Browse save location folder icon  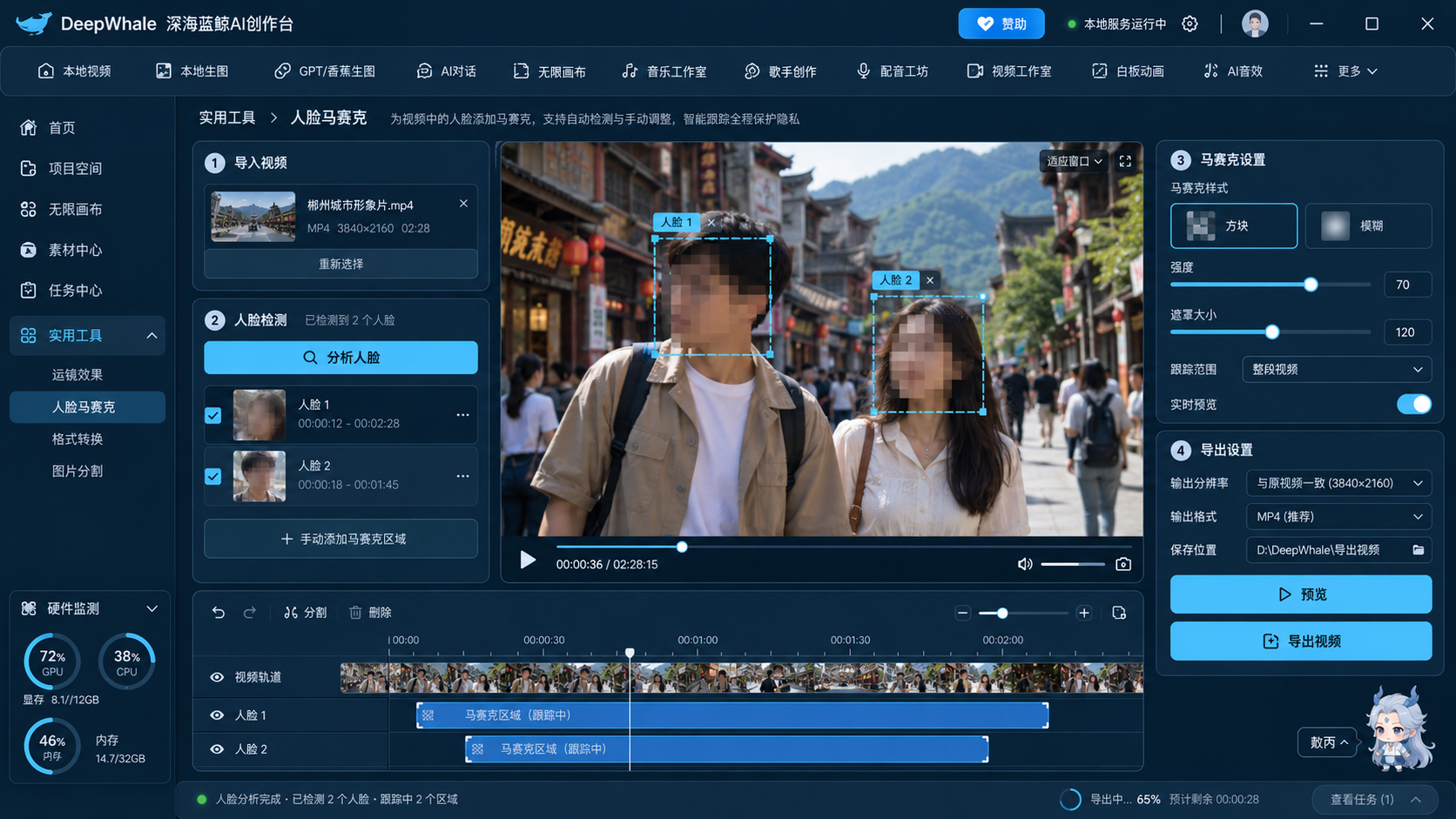[x=1418, y=550]
